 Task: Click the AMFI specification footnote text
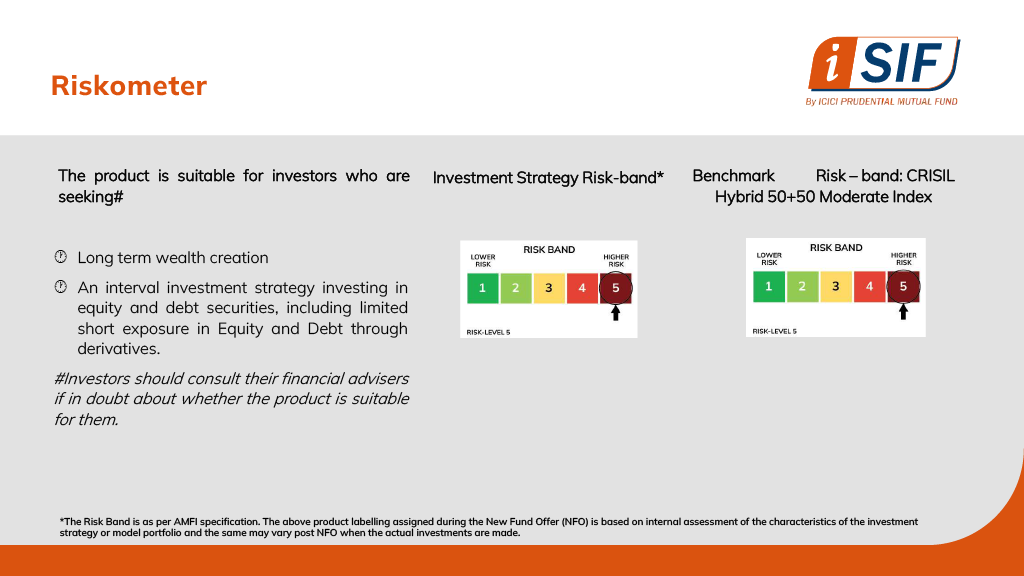(488, 527)
